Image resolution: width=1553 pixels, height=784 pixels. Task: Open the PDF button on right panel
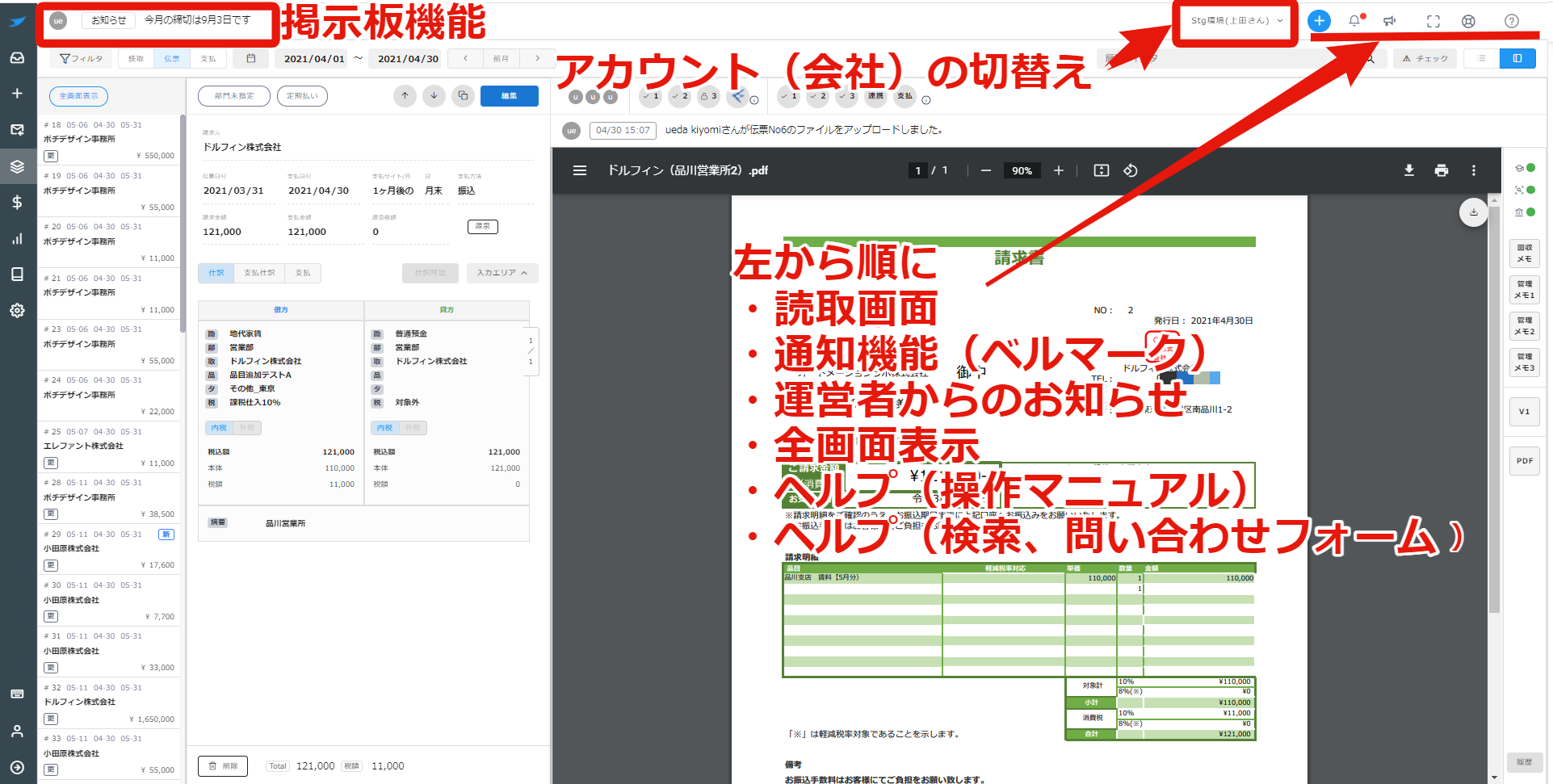(x=1525, y=461)
